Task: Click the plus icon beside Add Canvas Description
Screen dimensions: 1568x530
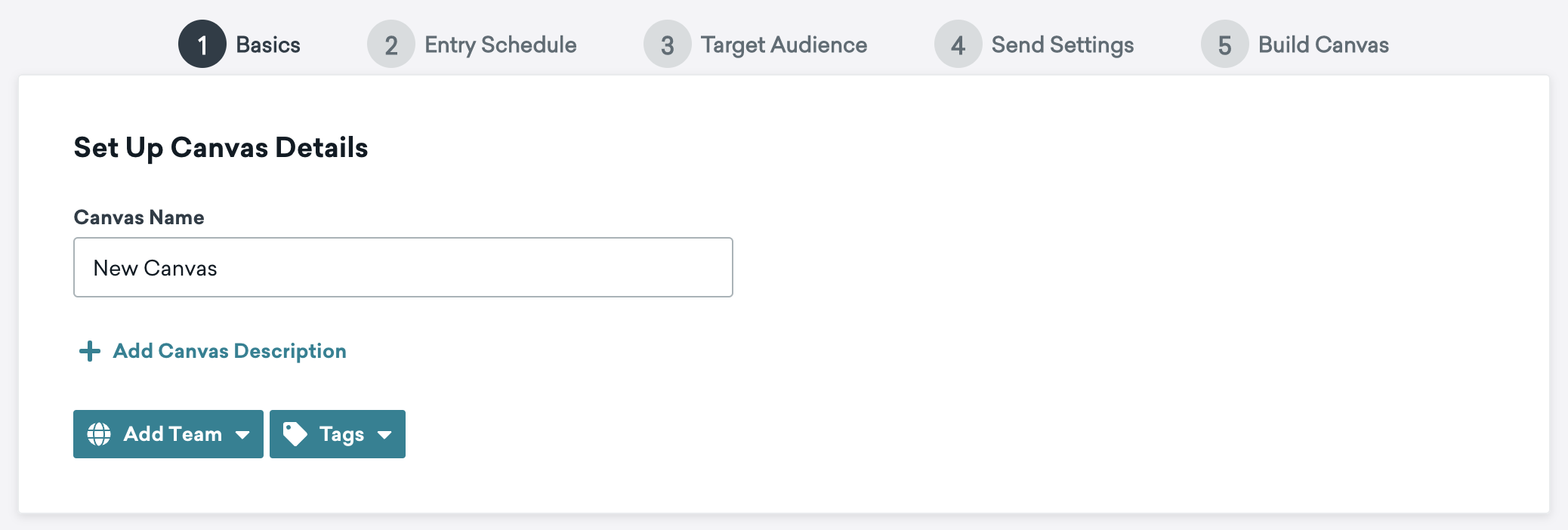Action: pyautogui.click(x=90, y=351)
